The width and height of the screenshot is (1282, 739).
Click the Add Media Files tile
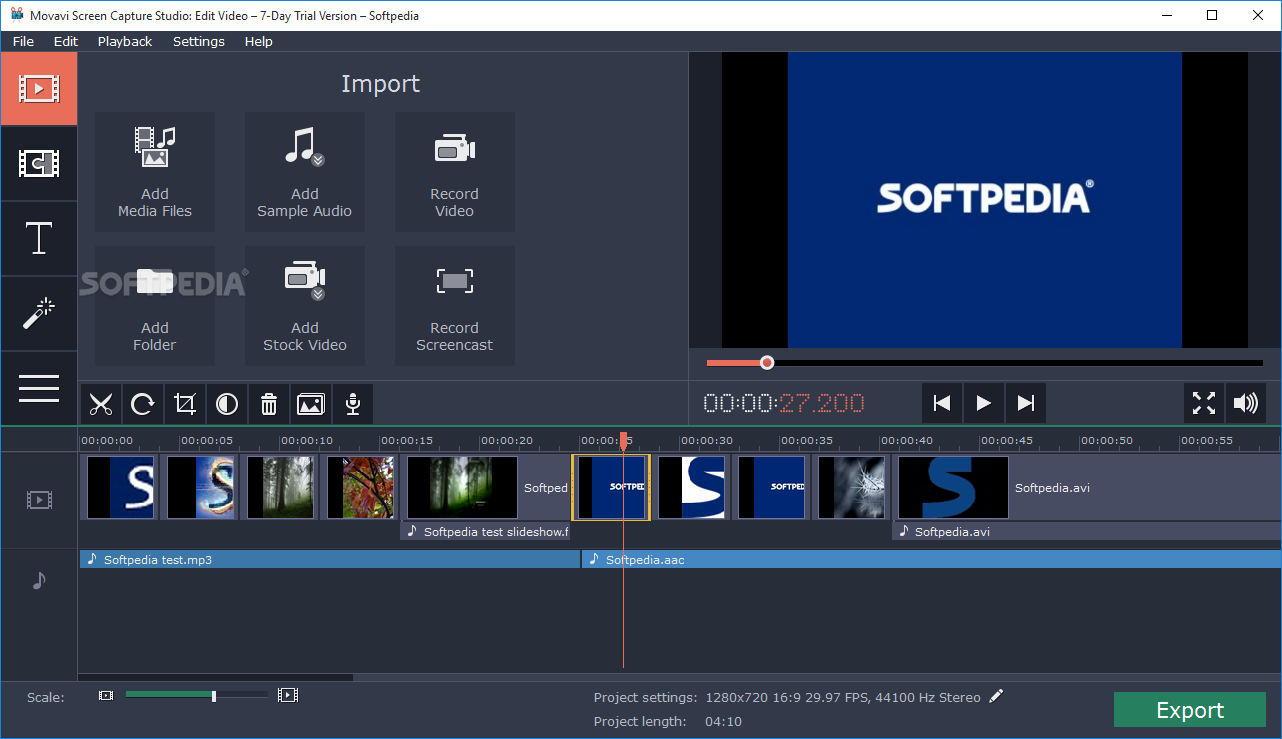click(x=155, y=172)
